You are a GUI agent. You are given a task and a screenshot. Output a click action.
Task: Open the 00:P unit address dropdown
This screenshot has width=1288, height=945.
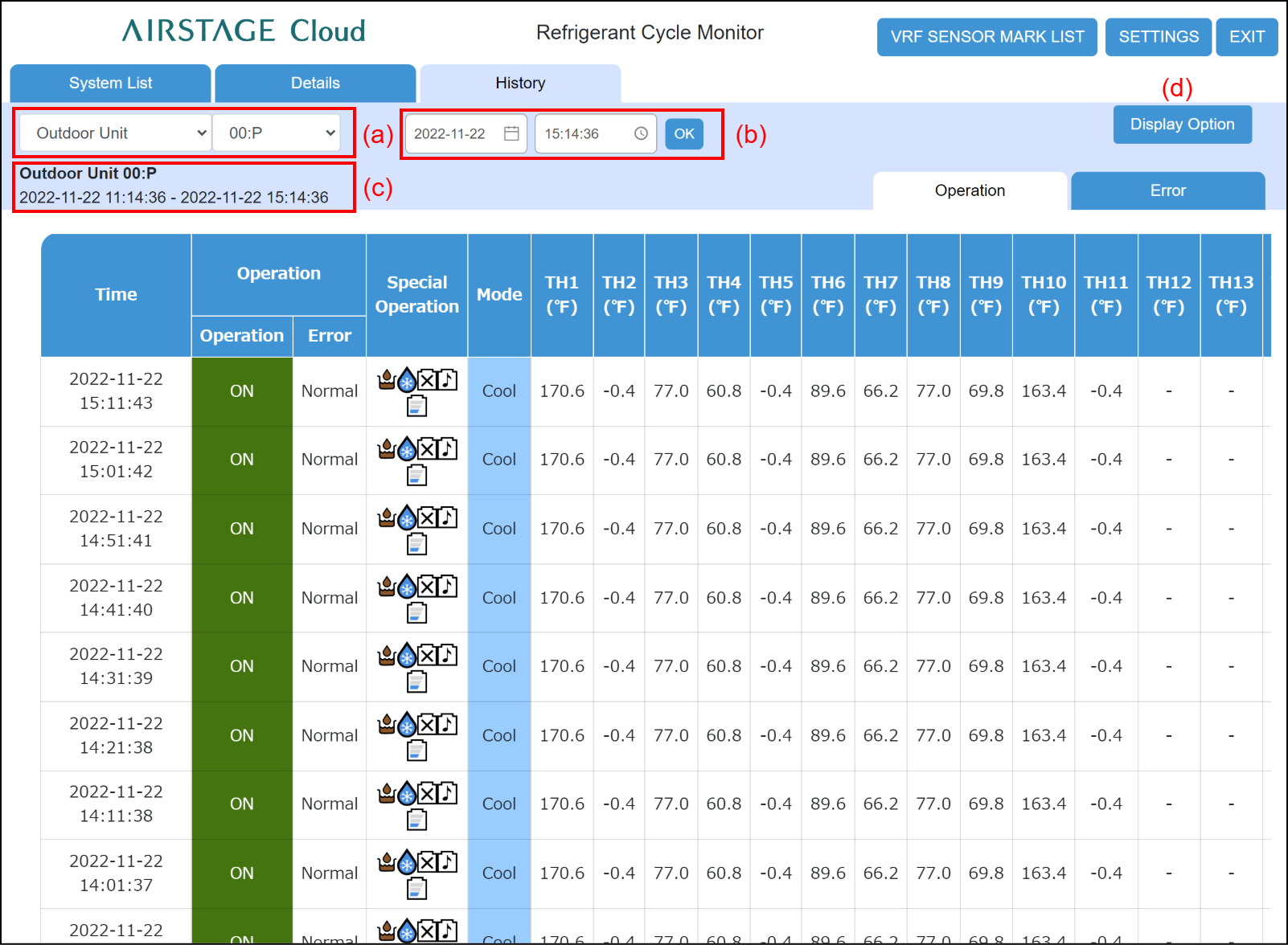pyautogui.click(x=277, y=133)
